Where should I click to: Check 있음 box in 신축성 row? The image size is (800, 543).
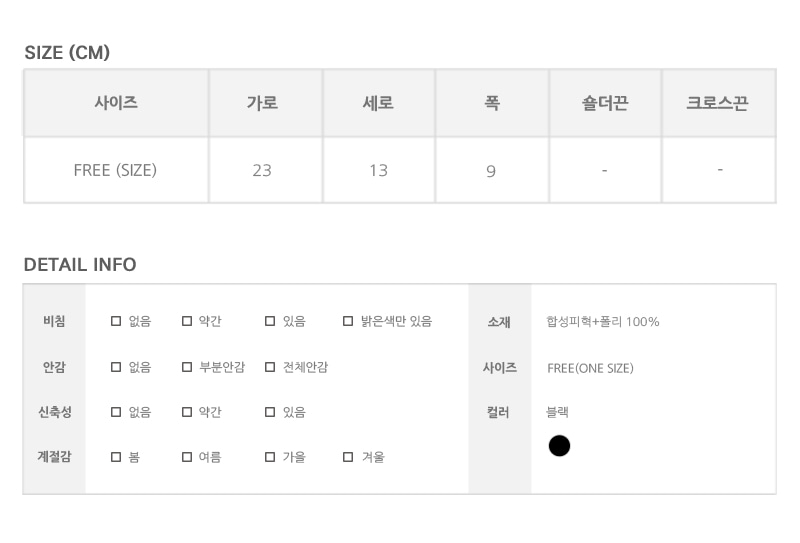pyautogui.click(x=270, y=412)
